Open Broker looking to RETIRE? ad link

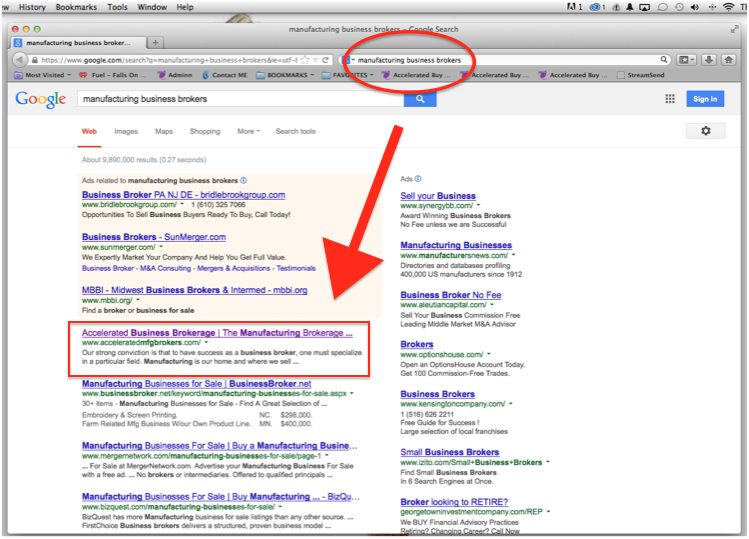(454, 502)
